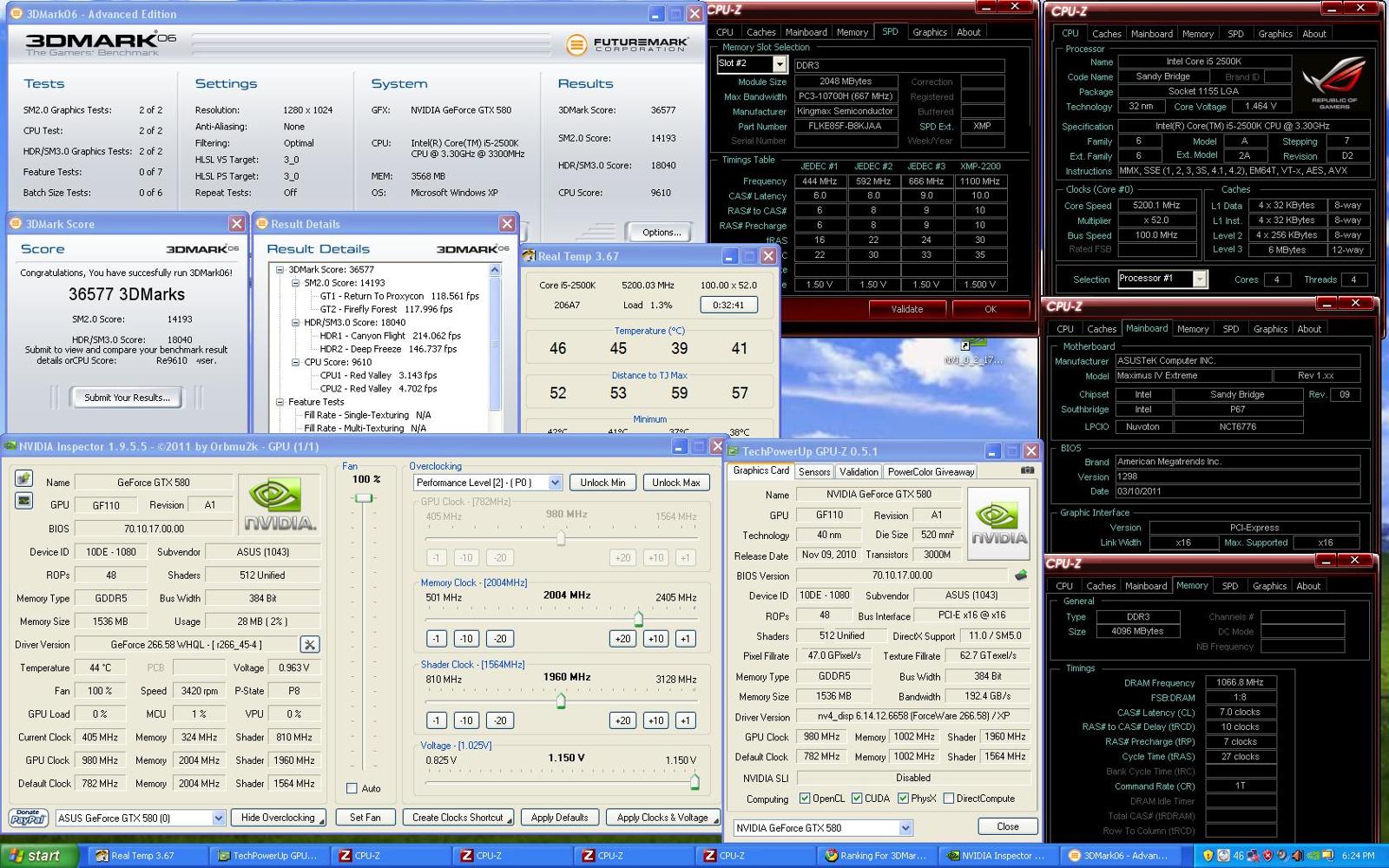
Task: Switch to NVIDIA Inspector taskbar button
Action: tap(999, 856)
